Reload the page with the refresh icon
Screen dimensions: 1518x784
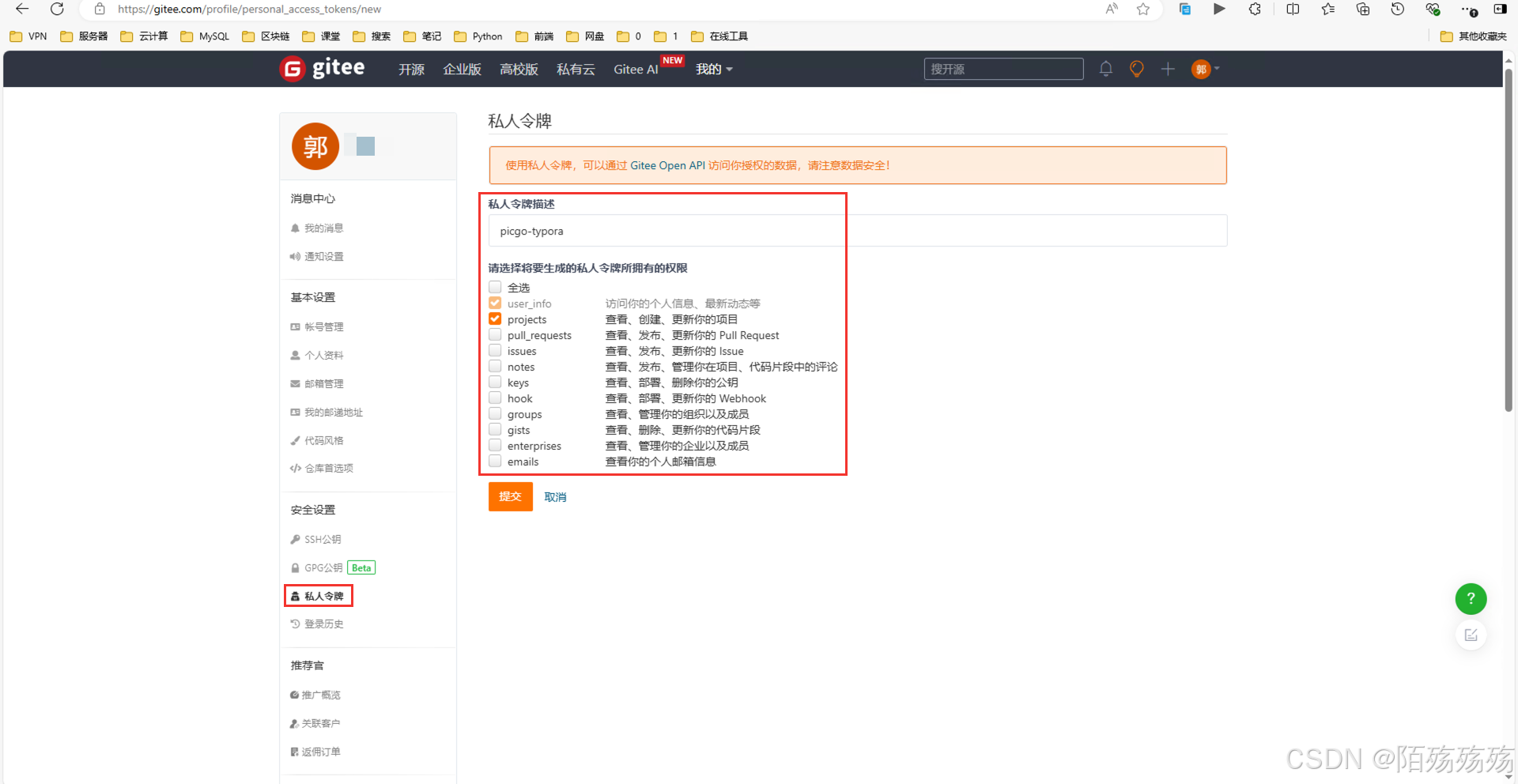coord(57,9)
